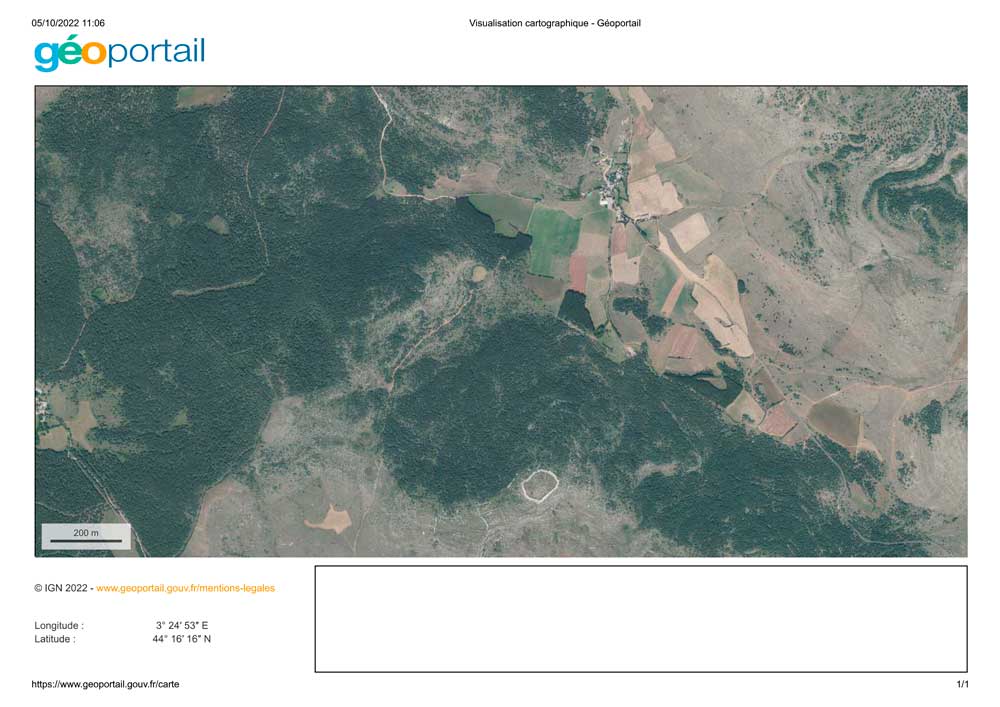The width and height of the screenshot is (1000, 707).
Task: Click the 200 m scale bar
Action: [86, 537]
